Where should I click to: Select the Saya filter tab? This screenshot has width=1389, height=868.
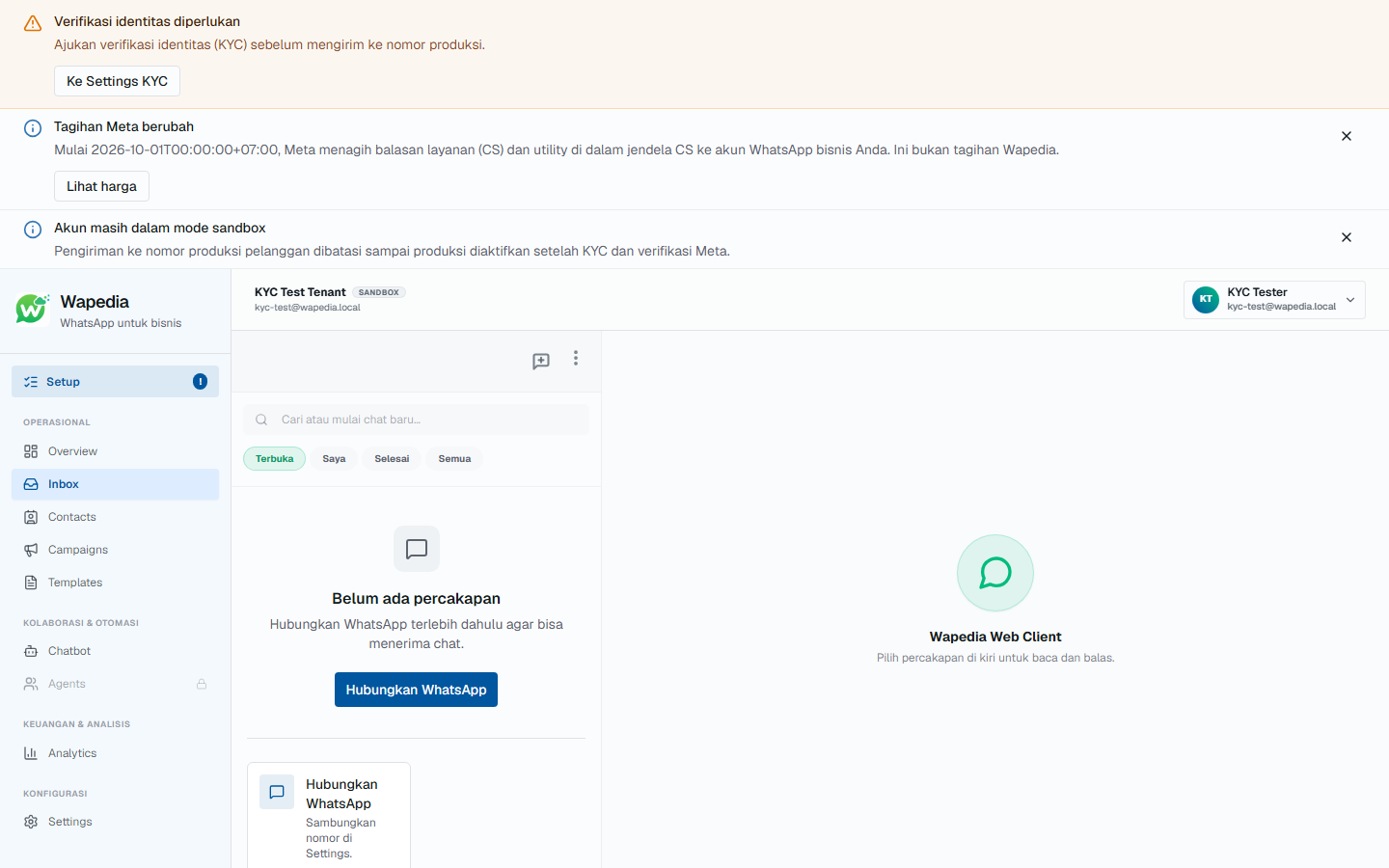click(334, 459)
